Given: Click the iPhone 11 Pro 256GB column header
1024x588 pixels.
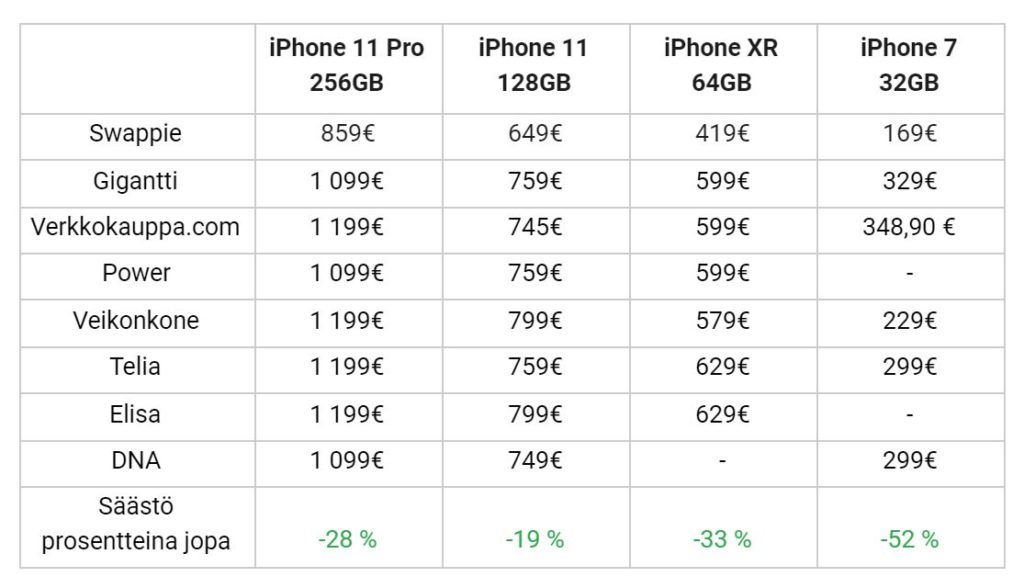Looking at the screenshot, I should tap(349, 69).
